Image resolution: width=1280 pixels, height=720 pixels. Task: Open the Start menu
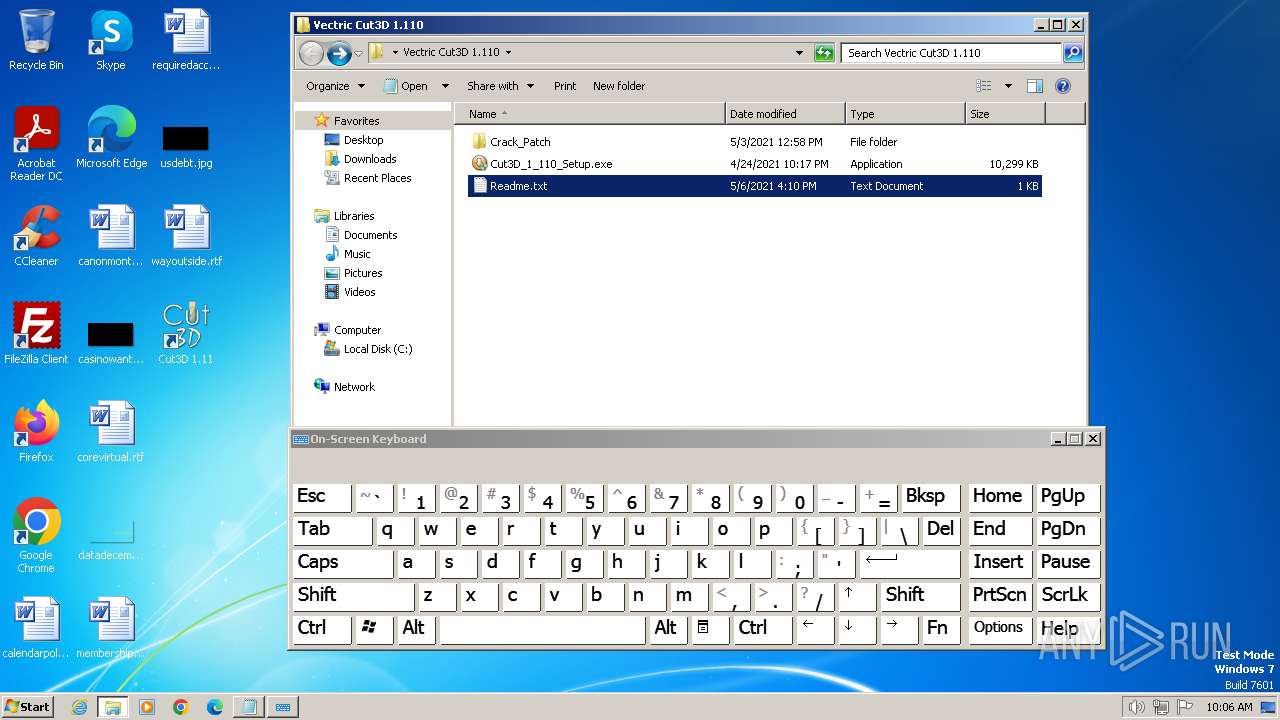[28, 707]
